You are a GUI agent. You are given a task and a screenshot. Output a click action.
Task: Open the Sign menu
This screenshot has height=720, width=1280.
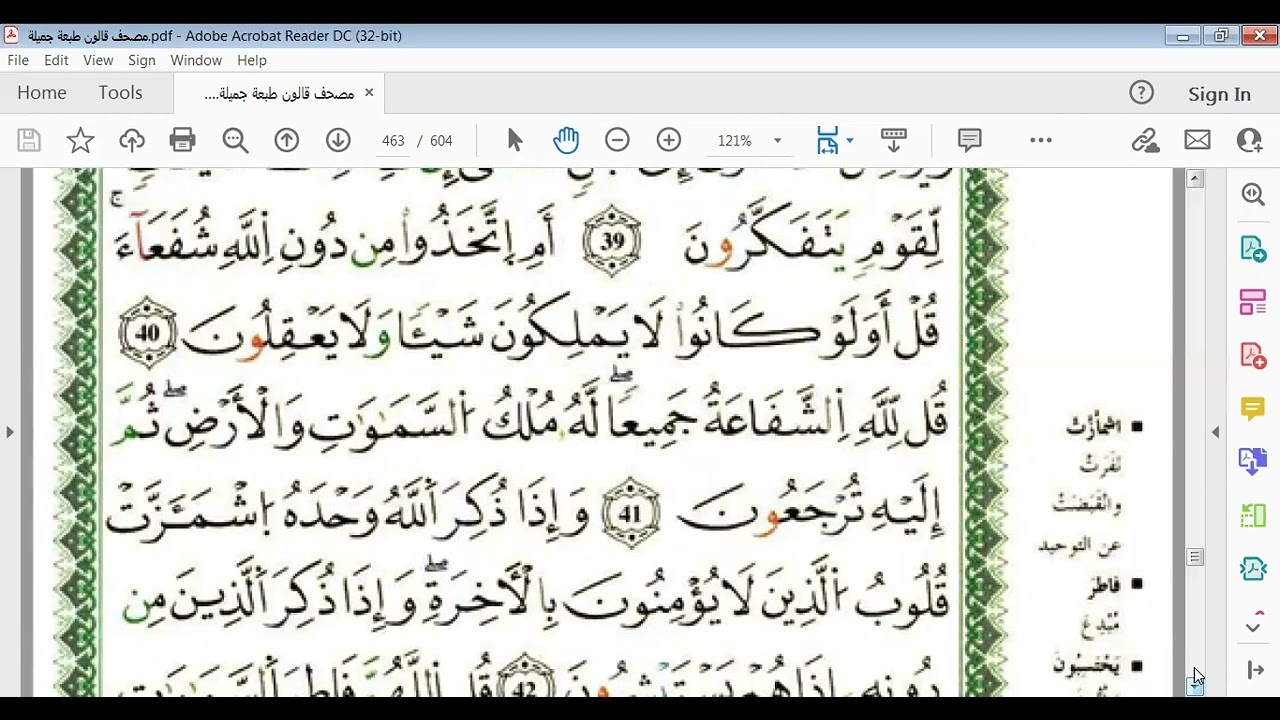tap(142, 60)
